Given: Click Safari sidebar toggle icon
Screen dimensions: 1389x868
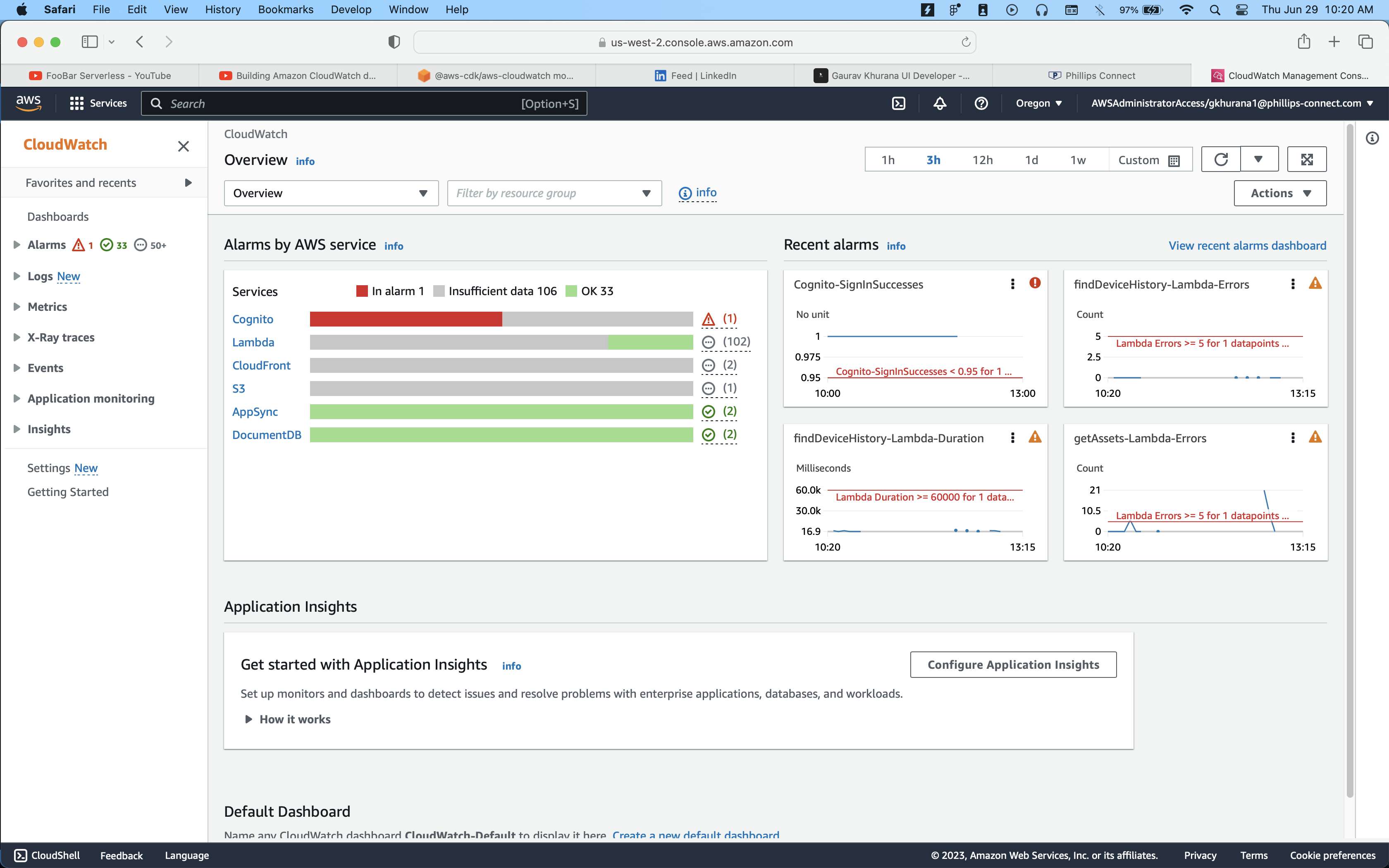Looking at the screenshot, I should pos(90,42).
